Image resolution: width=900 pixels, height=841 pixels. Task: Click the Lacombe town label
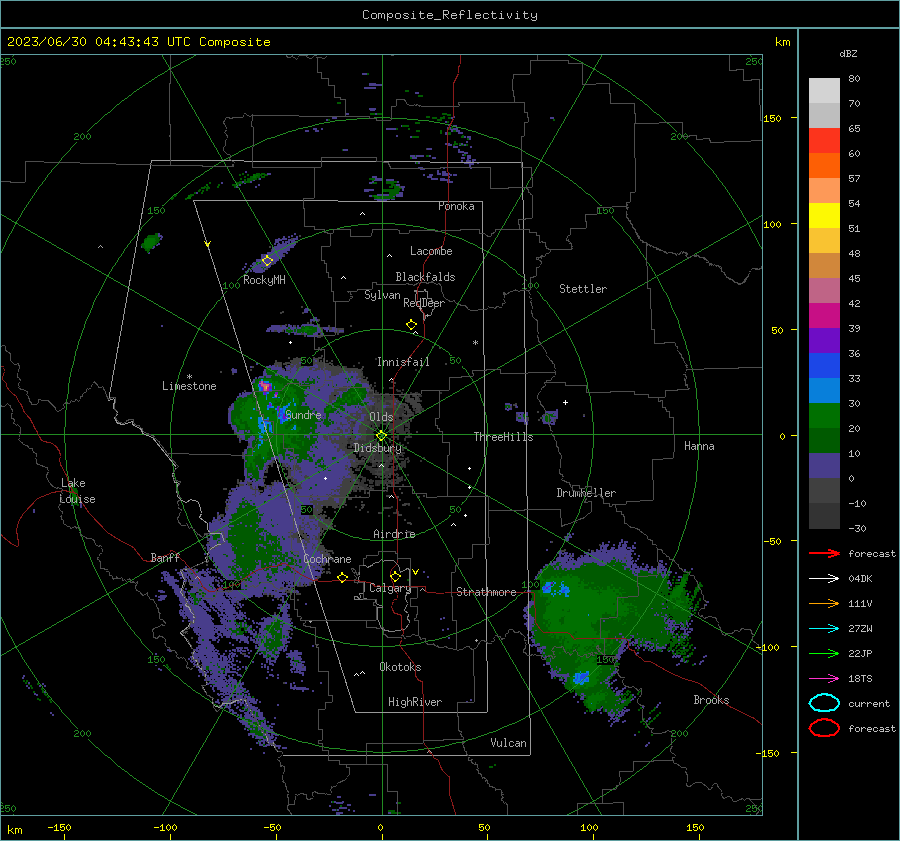pyautogui.click(x=431, y=251)
